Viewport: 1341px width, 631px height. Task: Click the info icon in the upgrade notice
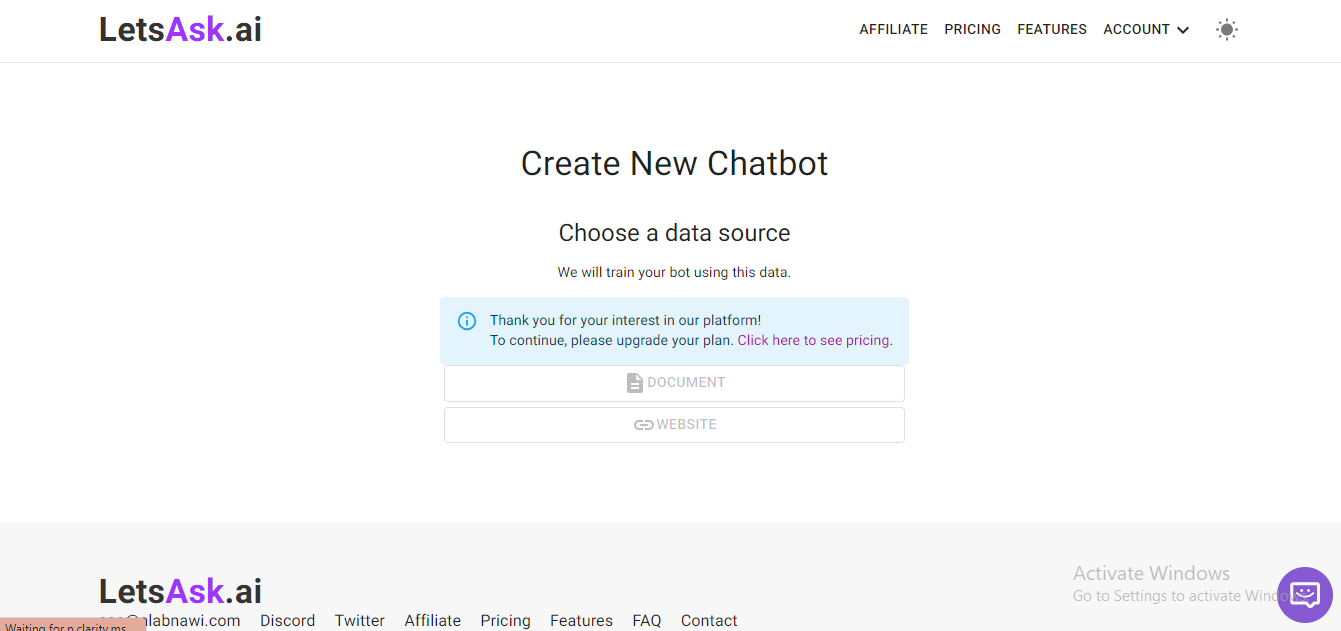[x=467, y=321]
